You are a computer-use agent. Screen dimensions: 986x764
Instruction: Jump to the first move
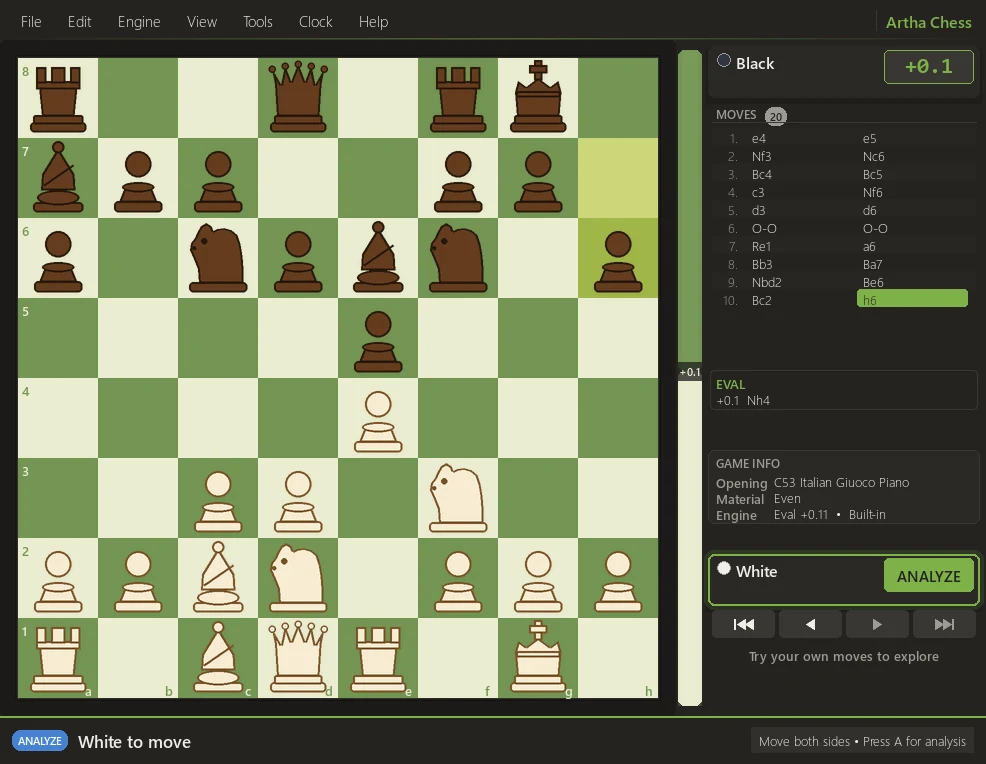744,624
